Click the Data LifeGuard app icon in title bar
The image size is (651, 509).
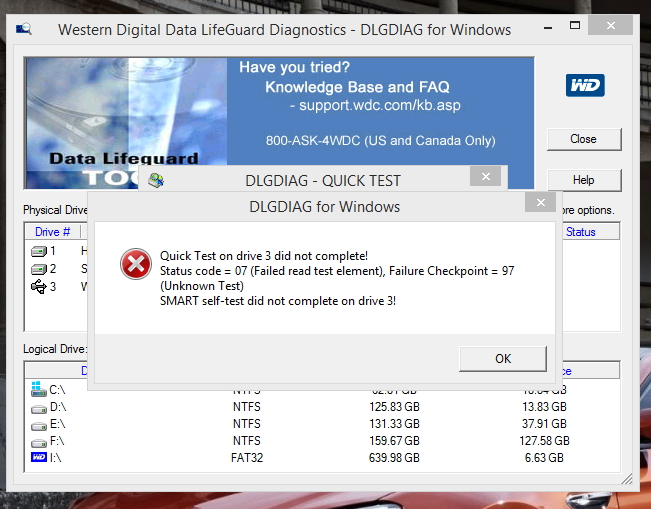(24, 29)
